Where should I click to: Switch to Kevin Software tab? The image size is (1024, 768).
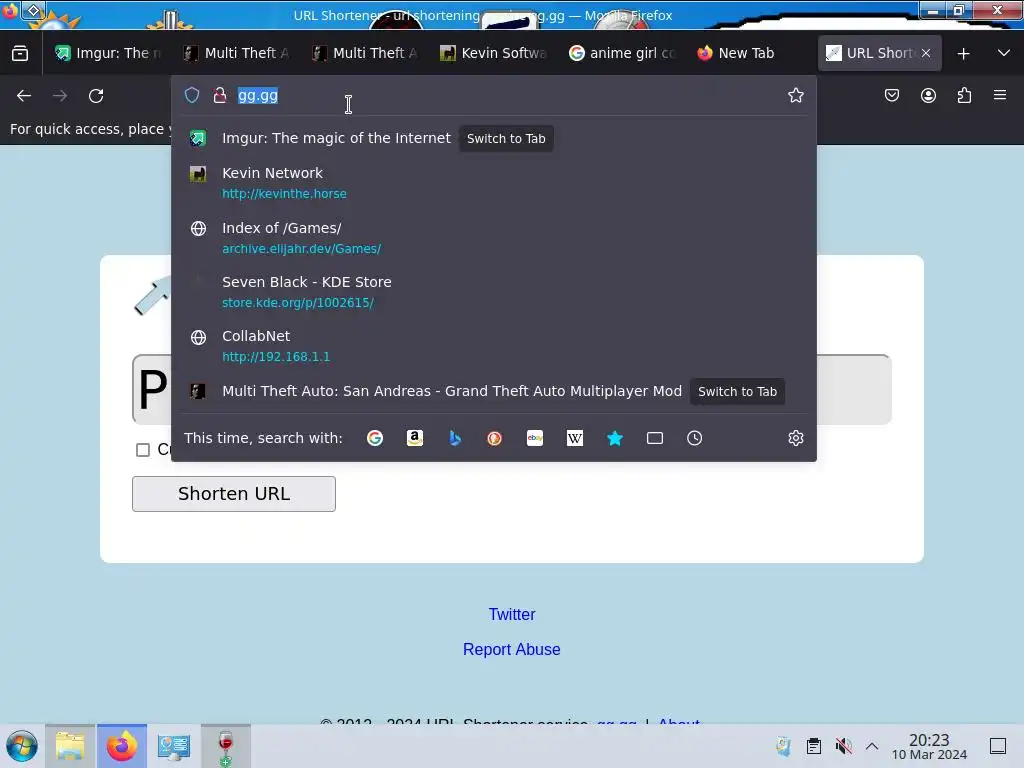(494, 54)
